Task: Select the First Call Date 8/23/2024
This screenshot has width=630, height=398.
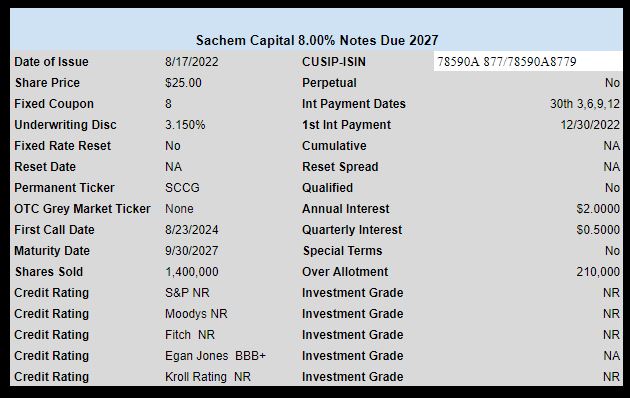Action: [192, 230]
